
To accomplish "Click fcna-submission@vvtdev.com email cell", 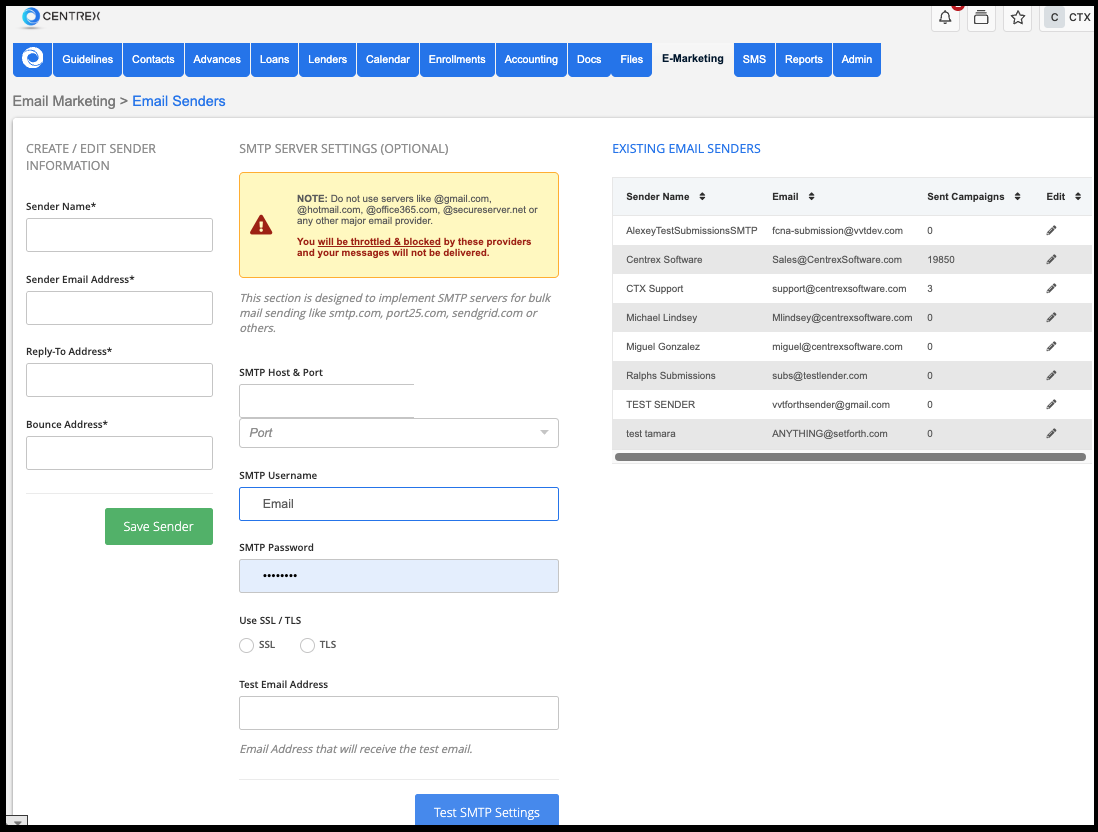I will tap(837, 230).
